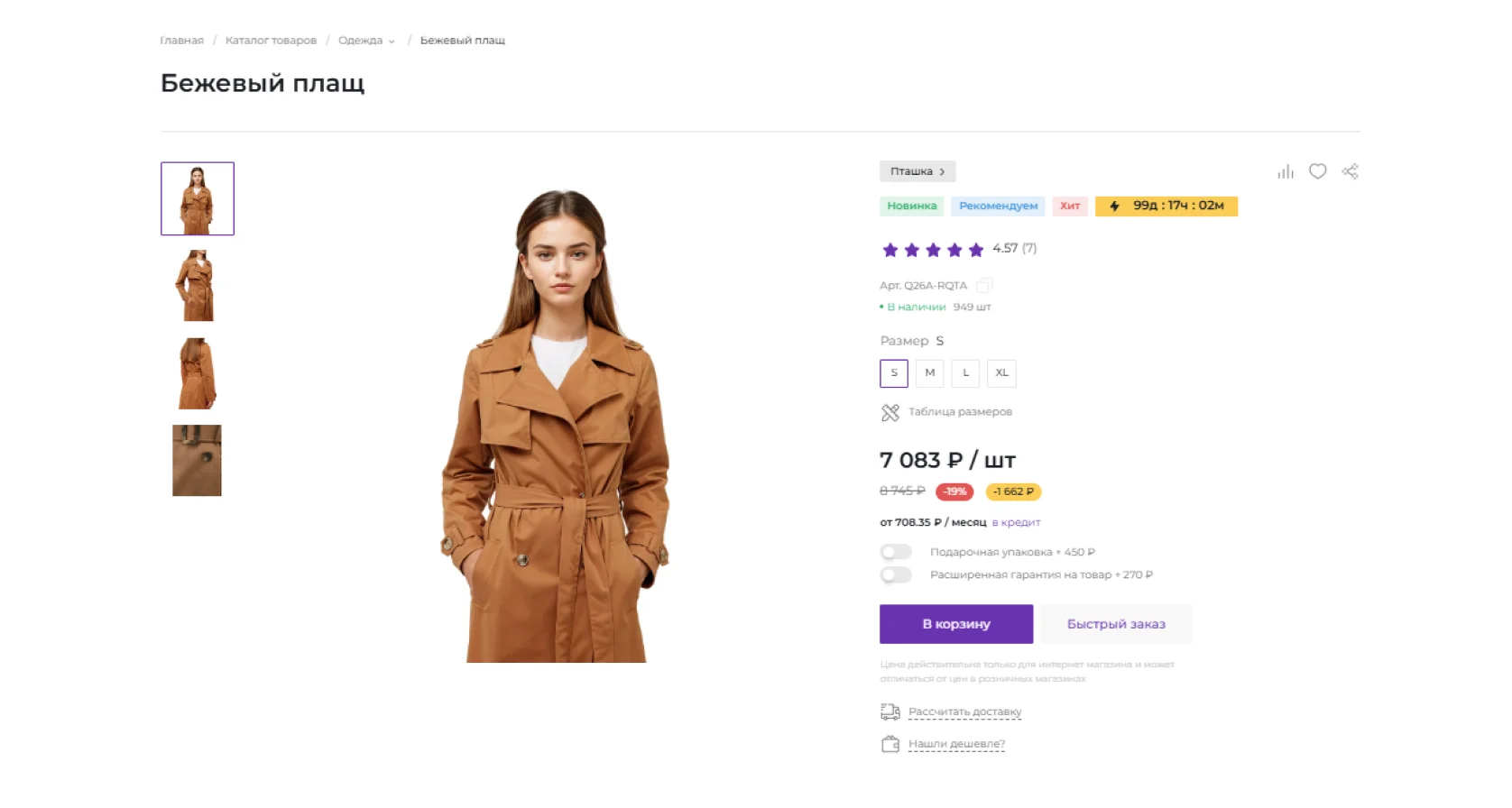Add coat to favorites heart icon
The width and height of the screenshot is (1512, 808).
click(1318, 171)
